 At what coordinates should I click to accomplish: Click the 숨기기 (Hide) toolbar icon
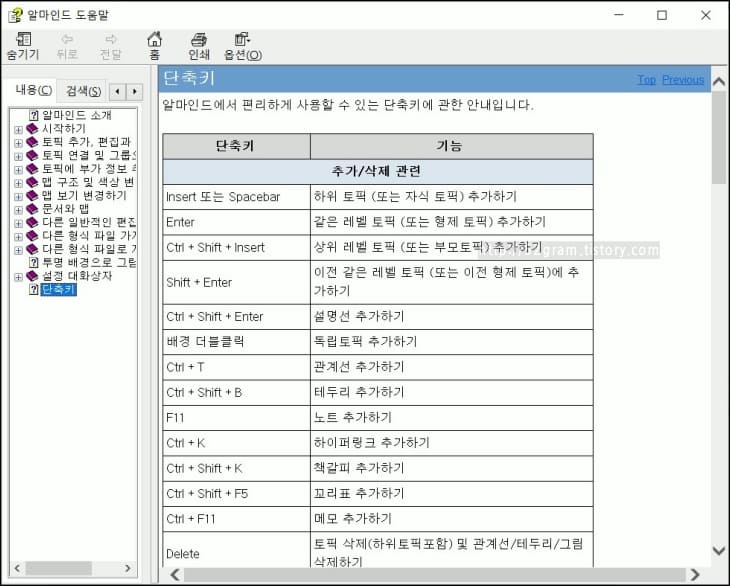coord(23,46)
